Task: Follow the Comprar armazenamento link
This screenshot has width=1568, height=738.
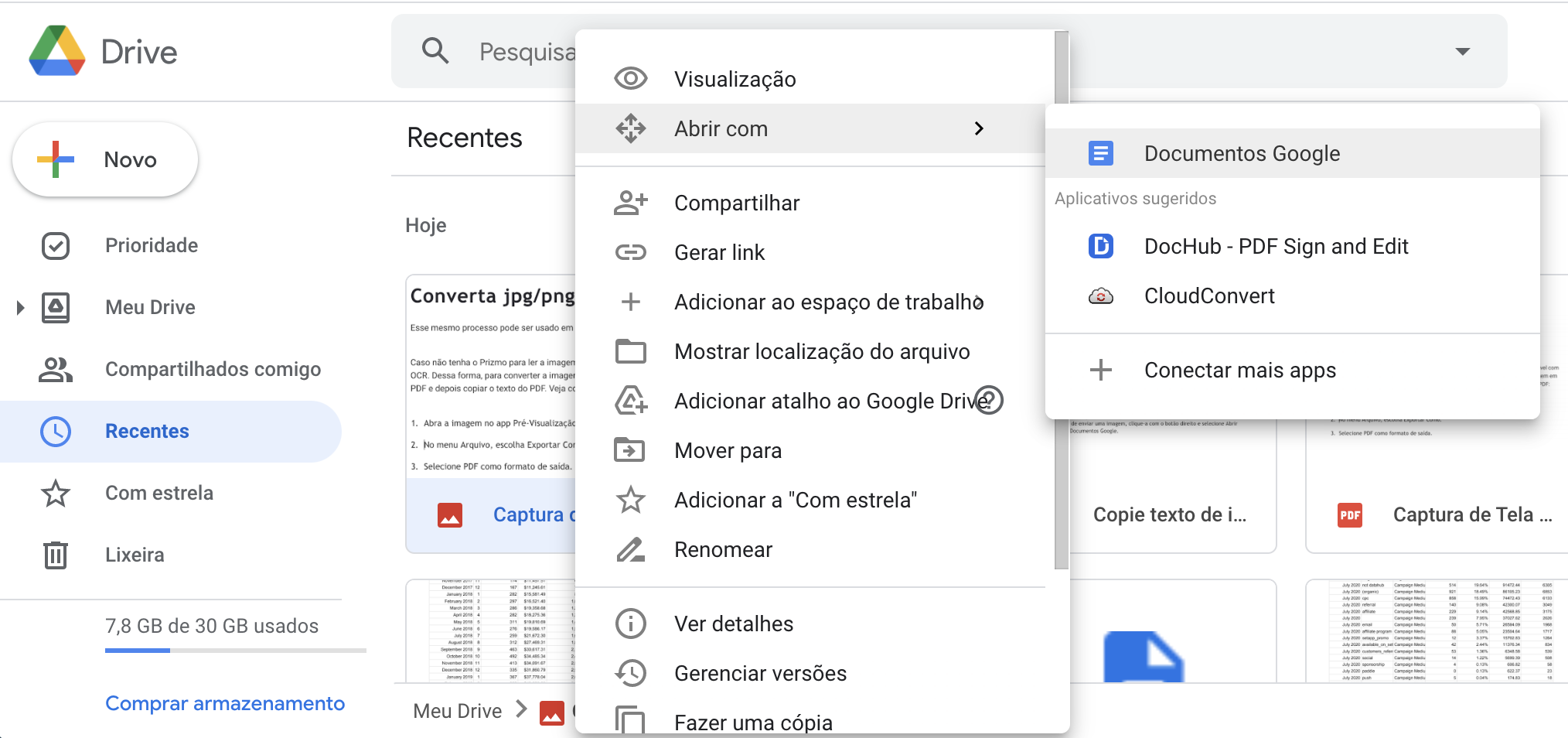Action: point(225,703)
